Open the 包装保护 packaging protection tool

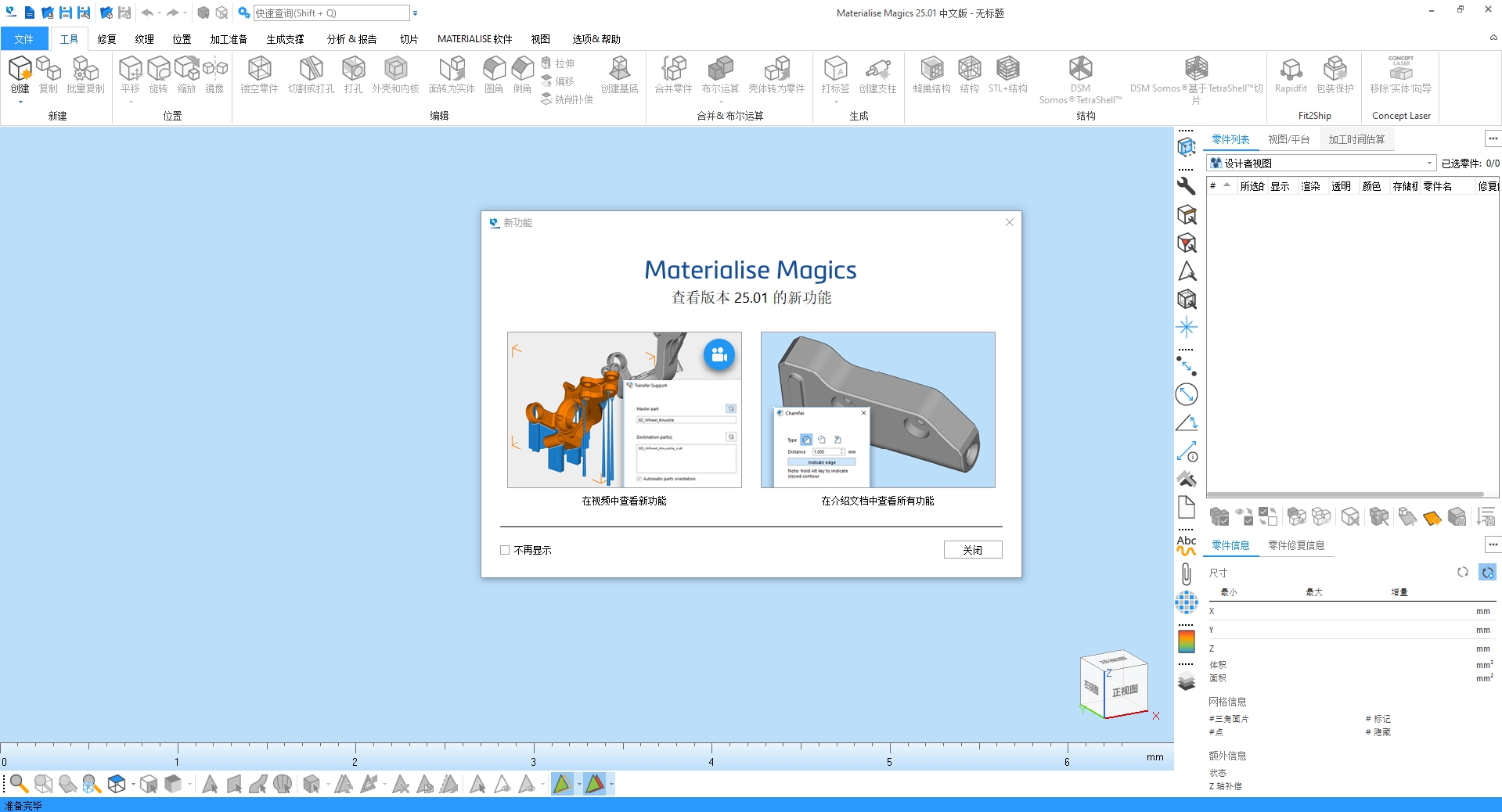(1335, 74)
